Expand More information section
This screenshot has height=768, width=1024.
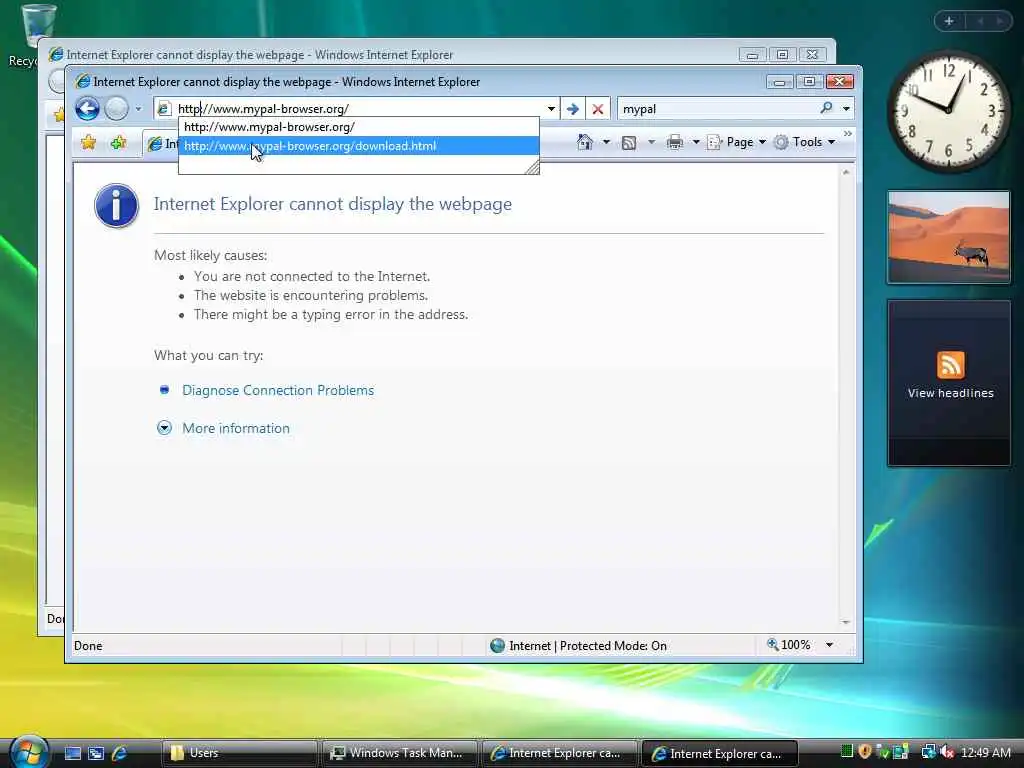[x=235, y=428]
